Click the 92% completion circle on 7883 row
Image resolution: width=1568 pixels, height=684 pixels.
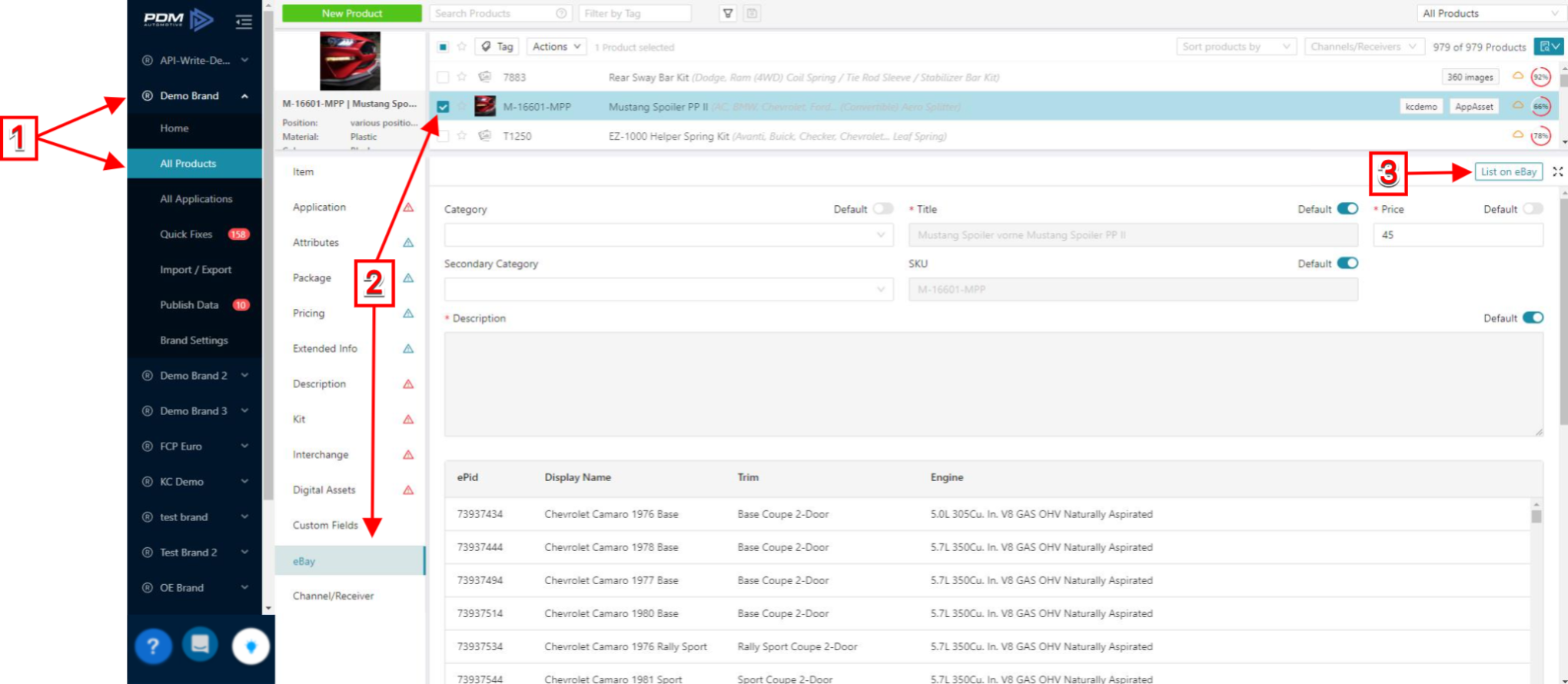tap(1541, 77)
